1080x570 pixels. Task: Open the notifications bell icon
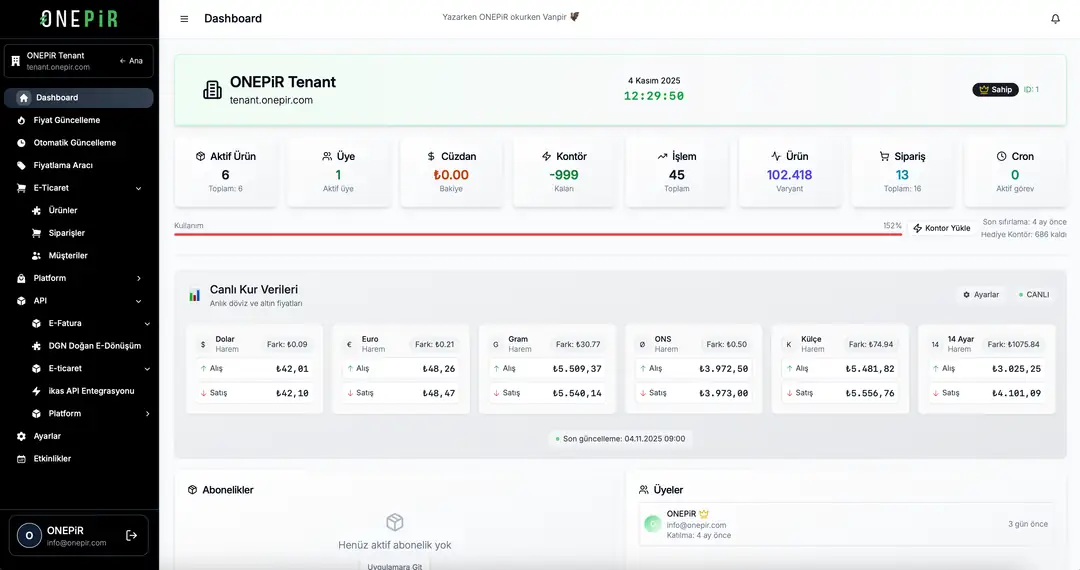(x=1055, y=19)
